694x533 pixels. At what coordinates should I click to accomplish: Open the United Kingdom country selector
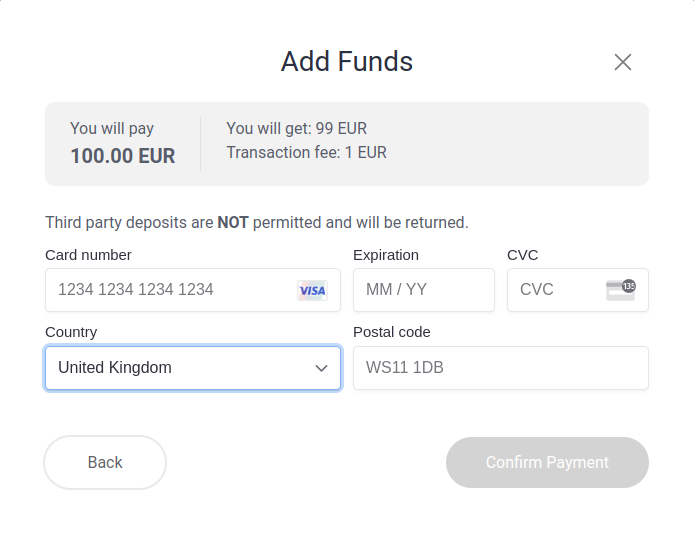pyautogui.click(x=193, y=368)
